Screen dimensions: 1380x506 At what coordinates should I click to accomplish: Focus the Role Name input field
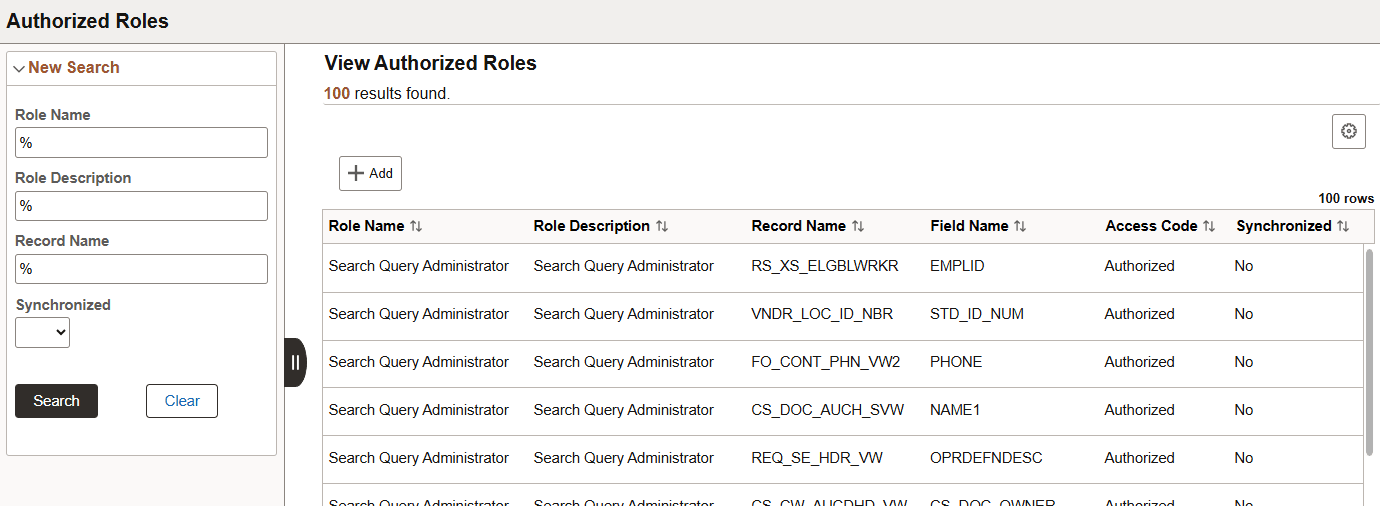pyautogui.click(x=141, y=143)
